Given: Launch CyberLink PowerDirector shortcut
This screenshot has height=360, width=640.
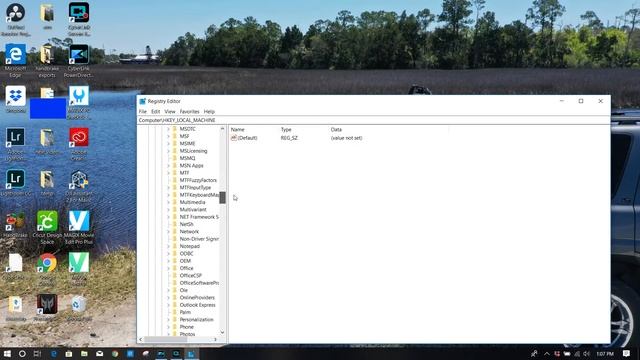Looking at the screenshot, I should point(79,54).
